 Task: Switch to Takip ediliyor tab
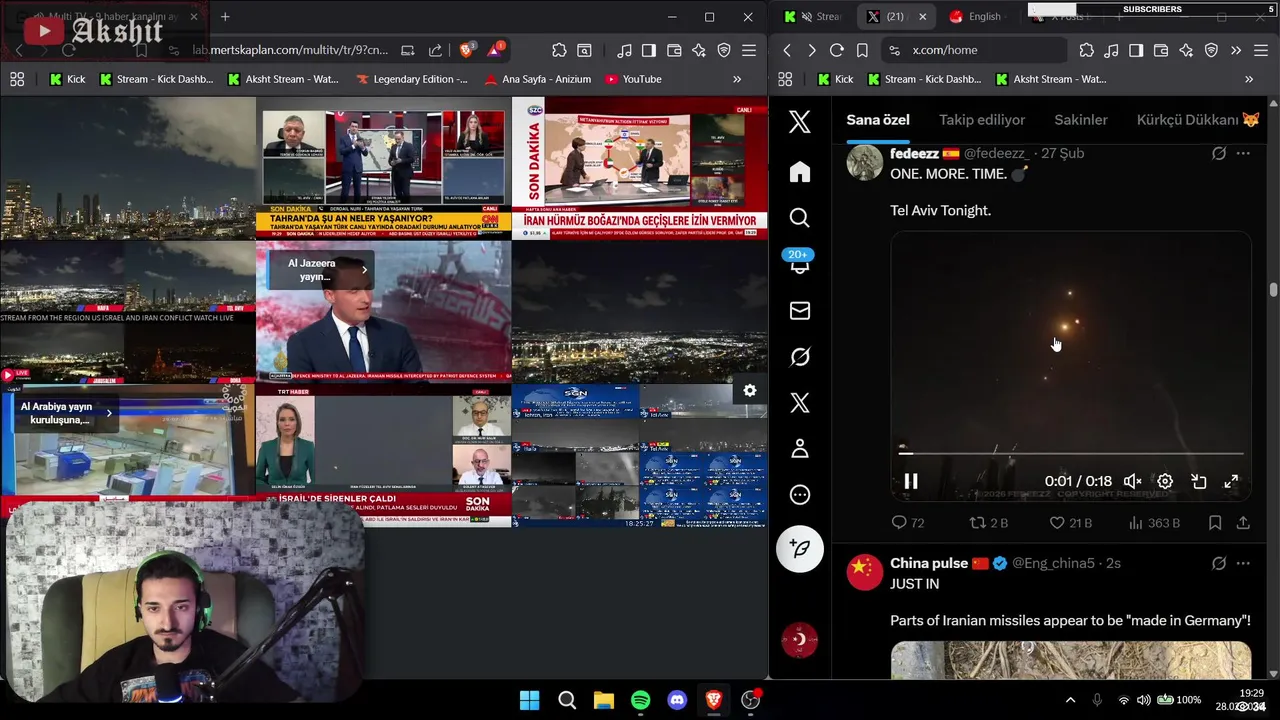click(982, 120)
